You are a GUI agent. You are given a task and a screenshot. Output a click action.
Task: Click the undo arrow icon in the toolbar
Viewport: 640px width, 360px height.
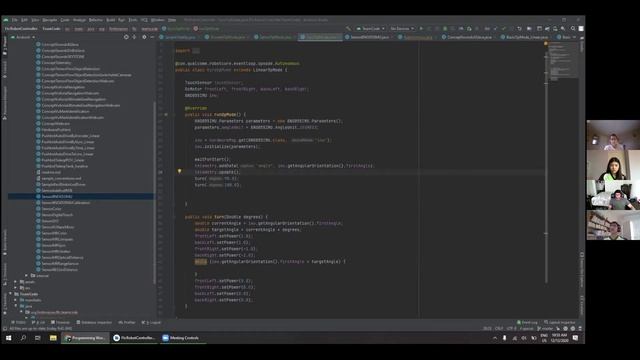click(x=519, y=29)
